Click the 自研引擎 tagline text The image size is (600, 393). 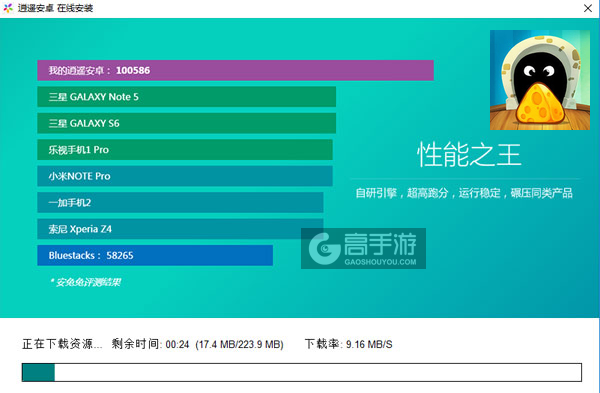point(464,192)
